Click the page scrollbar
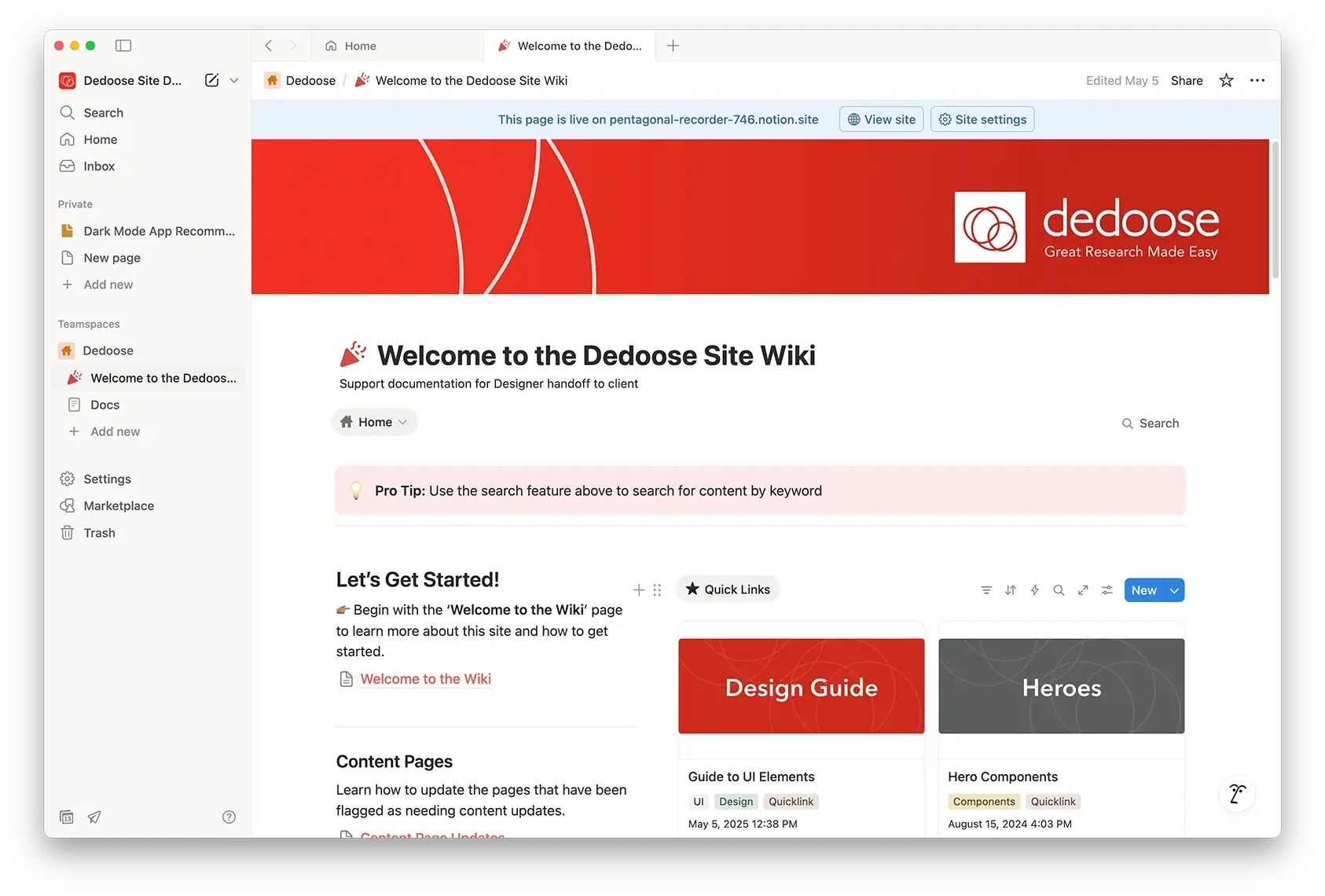 [x=1275, y=209]
